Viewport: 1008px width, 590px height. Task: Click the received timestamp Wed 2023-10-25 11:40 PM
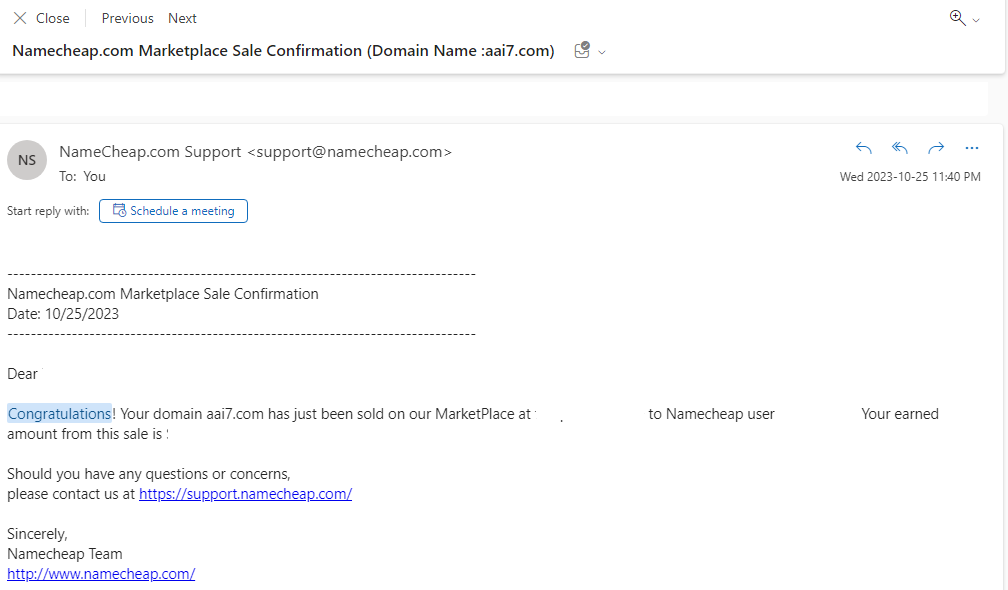coord(910,177)
